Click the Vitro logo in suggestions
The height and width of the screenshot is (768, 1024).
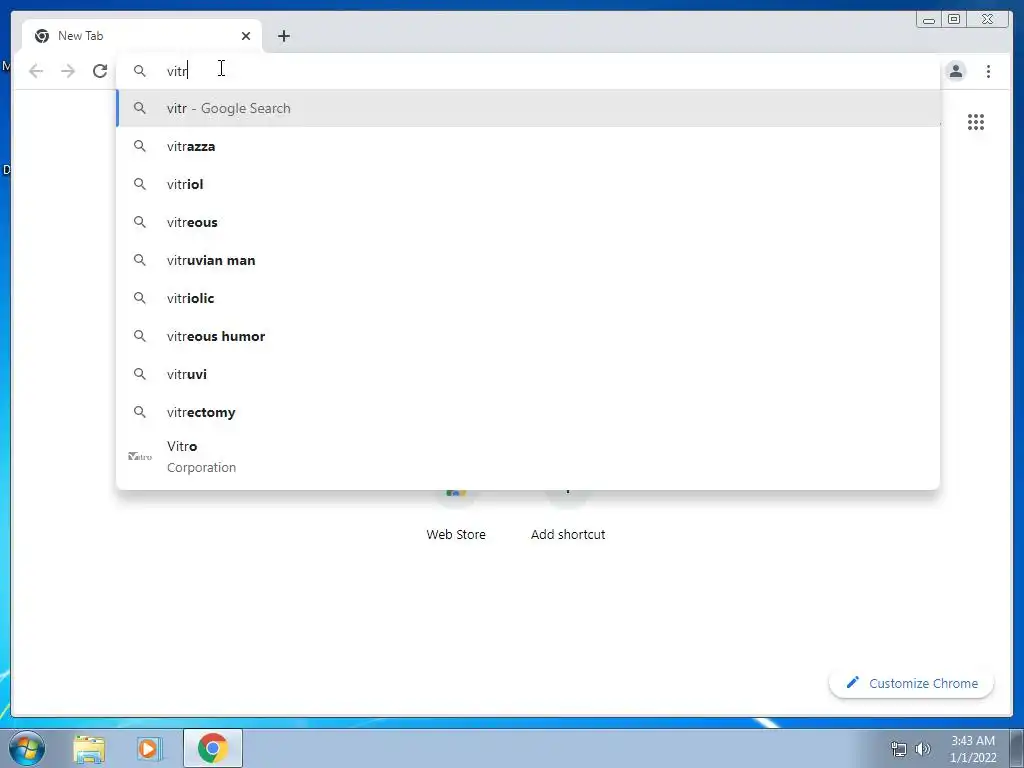tap(140, 456)
